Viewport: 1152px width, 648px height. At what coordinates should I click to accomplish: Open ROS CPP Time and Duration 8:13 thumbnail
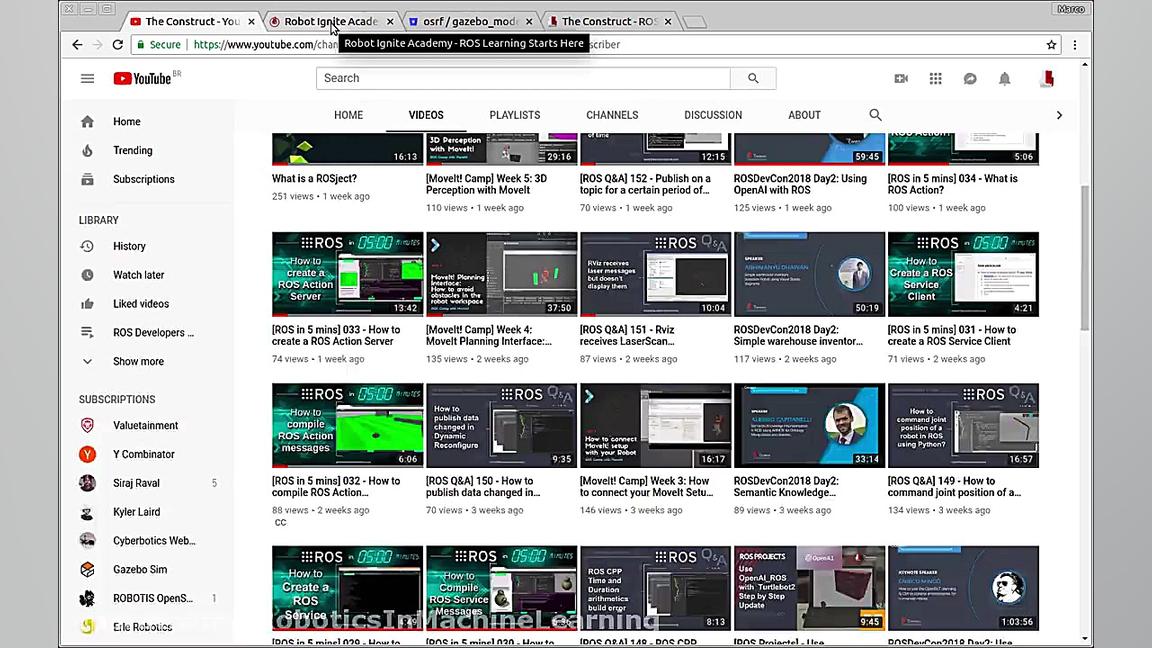click(655, 588)
